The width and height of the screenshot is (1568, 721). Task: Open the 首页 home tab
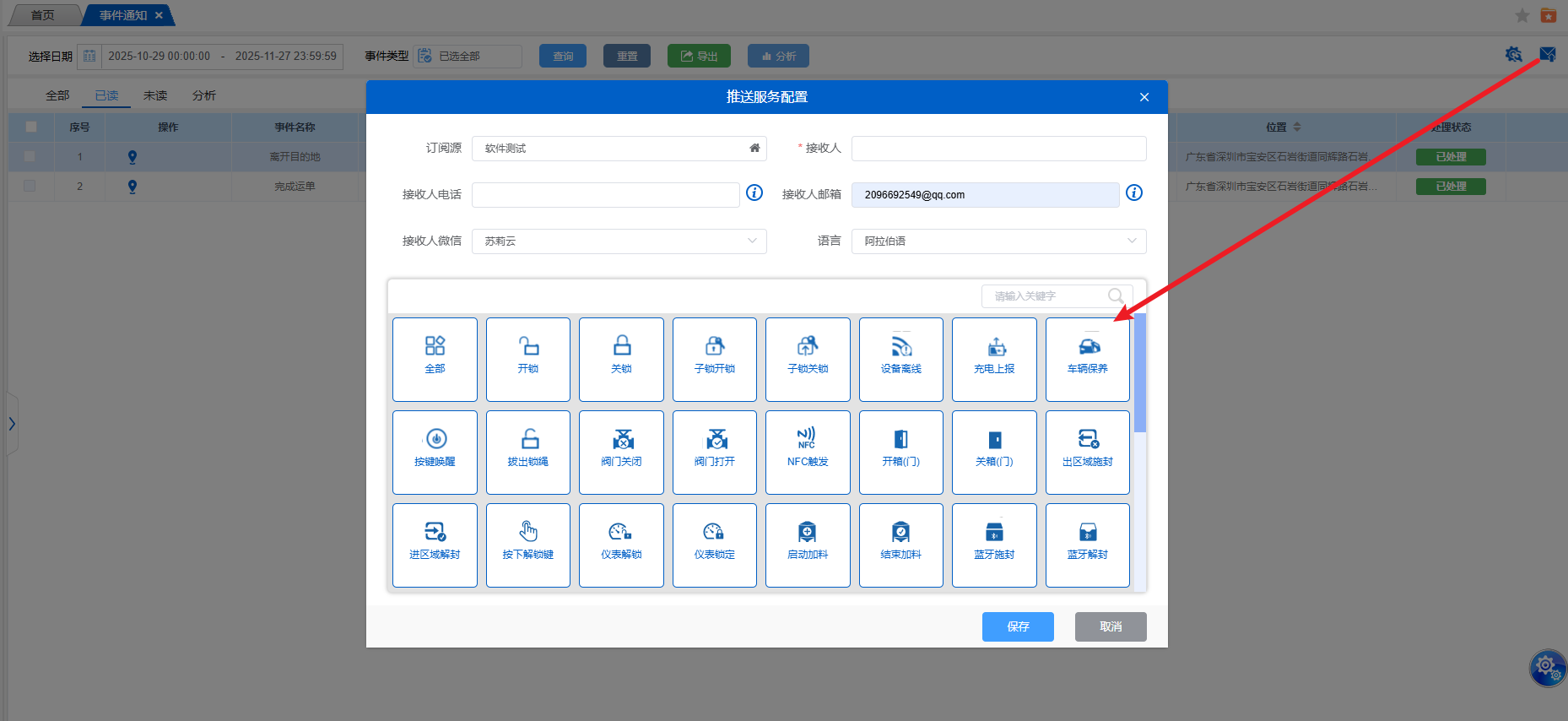click(42, 15)
